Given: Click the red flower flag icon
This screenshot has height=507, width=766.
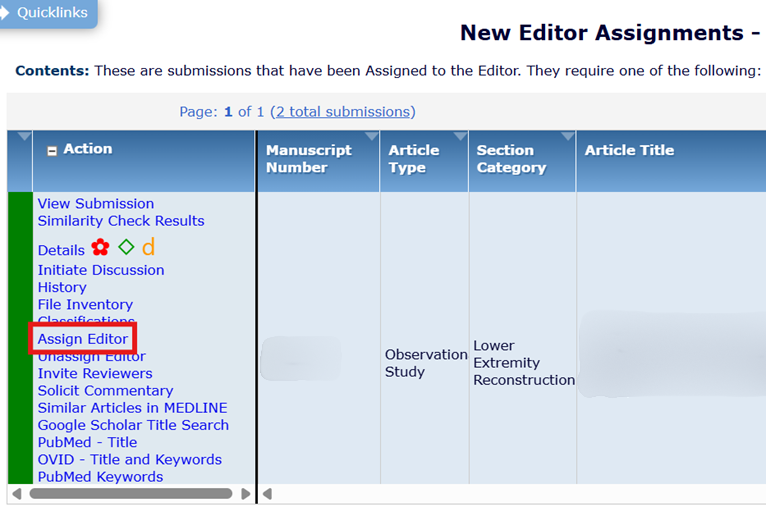Looking at the screenshot, I should 100,247.
